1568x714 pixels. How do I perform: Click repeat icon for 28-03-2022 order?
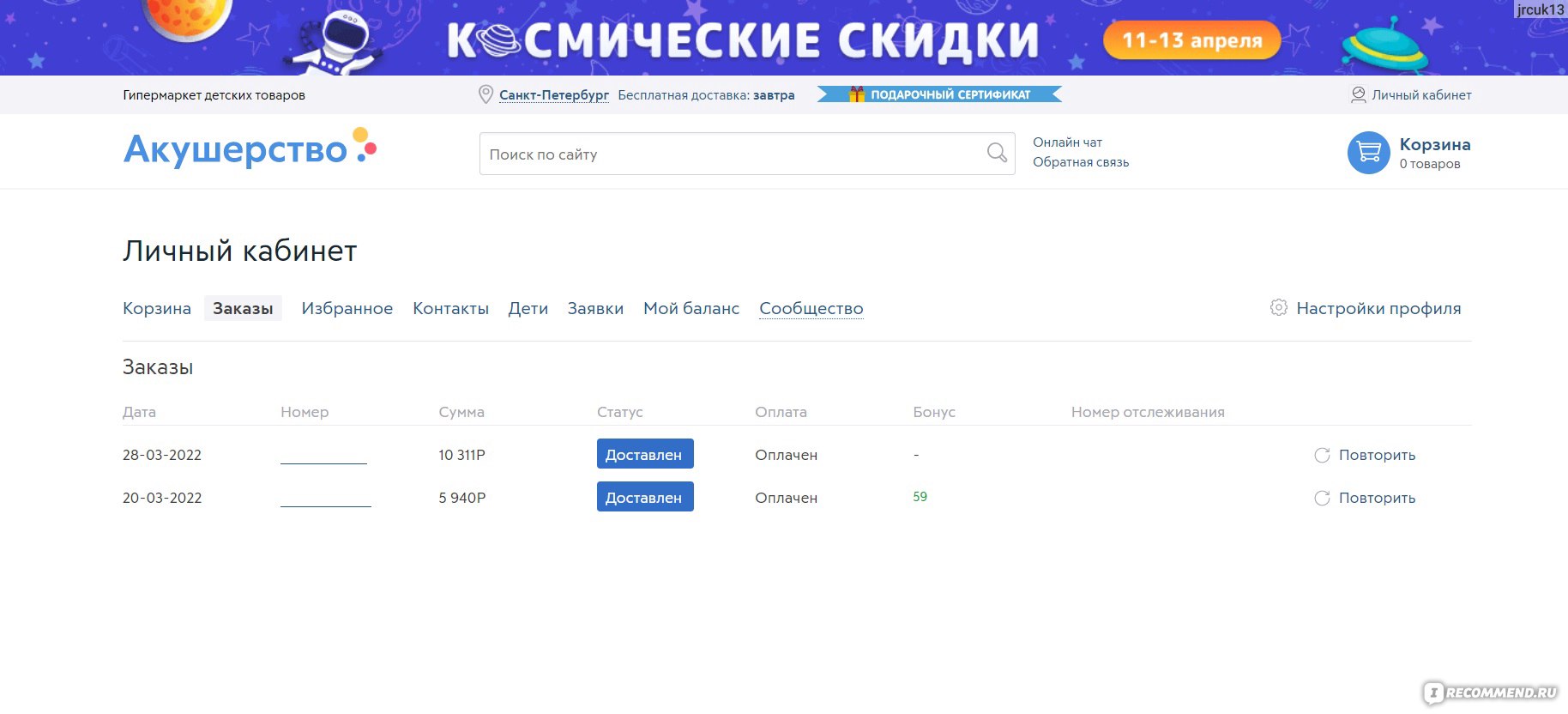coord(1322,455)
